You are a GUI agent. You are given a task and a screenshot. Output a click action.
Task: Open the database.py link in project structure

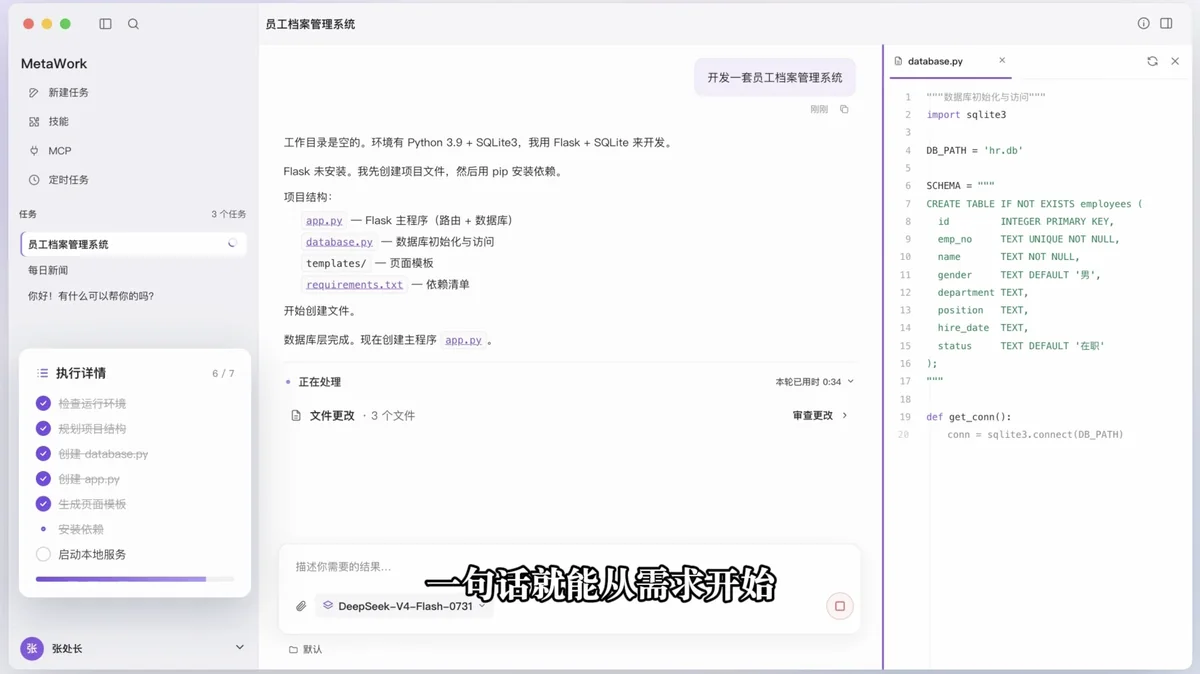(339, 242)
